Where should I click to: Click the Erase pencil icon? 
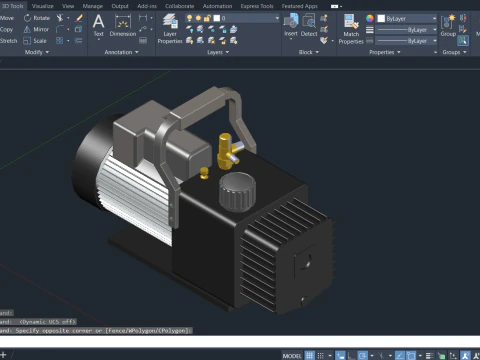79,18
